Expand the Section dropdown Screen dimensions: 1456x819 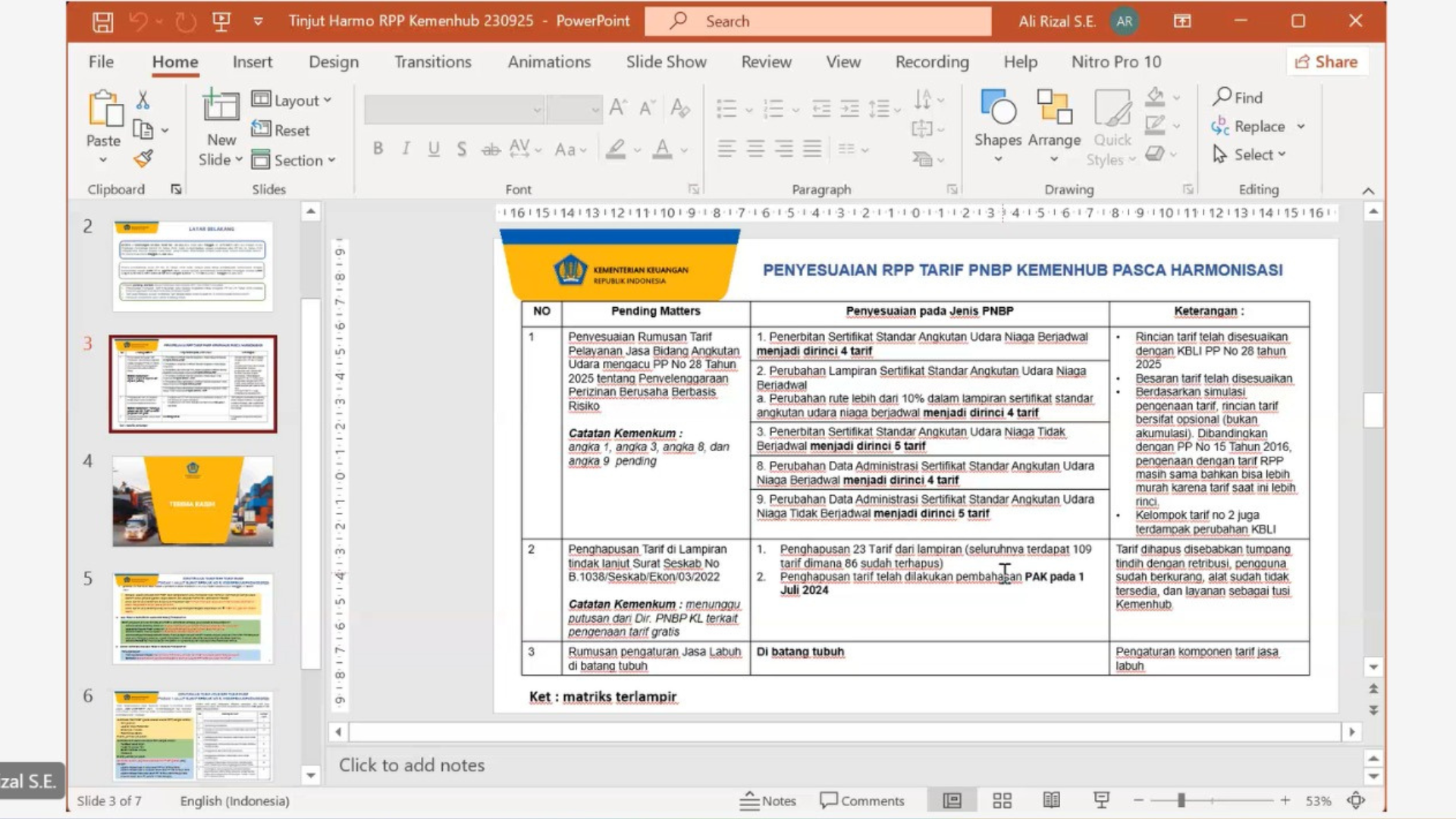coord(294,160)
